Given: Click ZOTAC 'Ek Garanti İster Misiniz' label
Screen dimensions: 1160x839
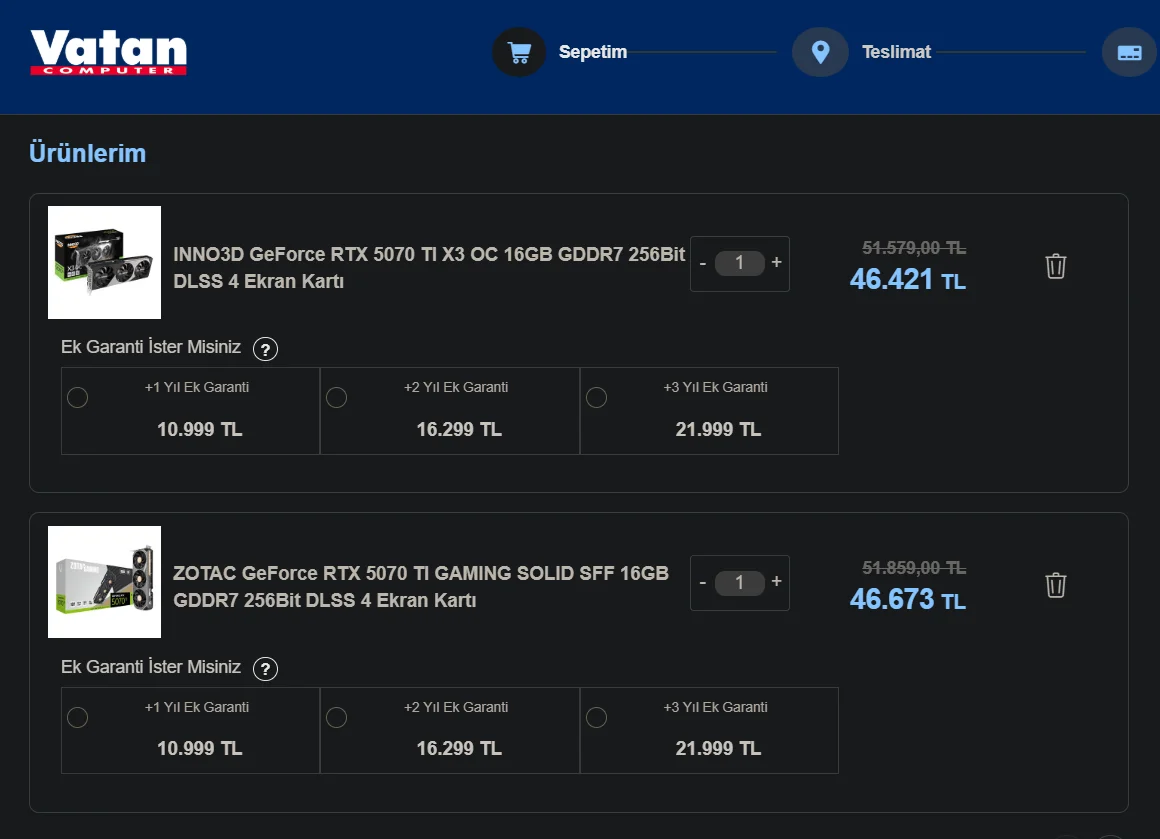Looking at the screenshot, I should point(151,667).
